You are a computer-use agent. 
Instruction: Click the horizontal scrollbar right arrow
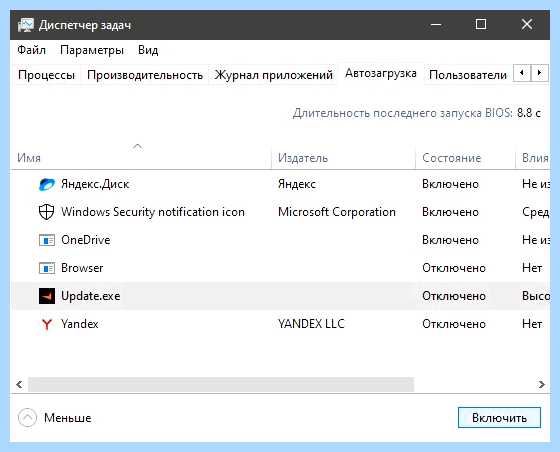click(x=541, y=385)
